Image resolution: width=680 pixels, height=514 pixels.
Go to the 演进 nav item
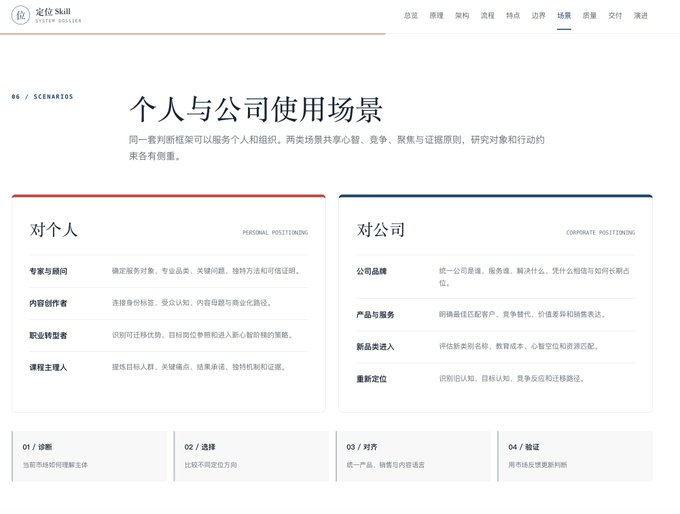click(641, 16)
